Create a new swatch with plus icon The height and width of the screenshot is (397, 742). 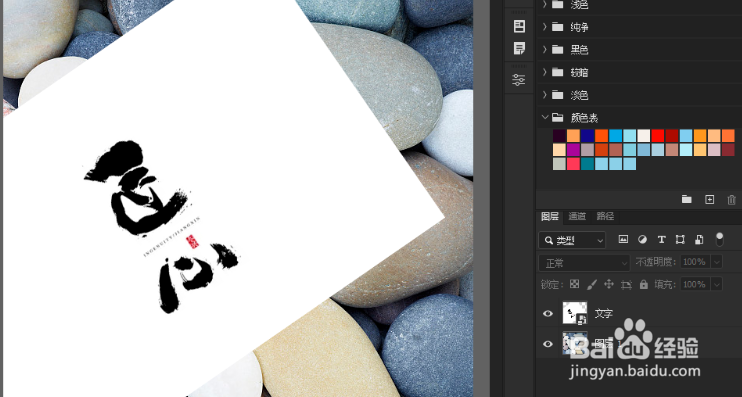point(709,199)
